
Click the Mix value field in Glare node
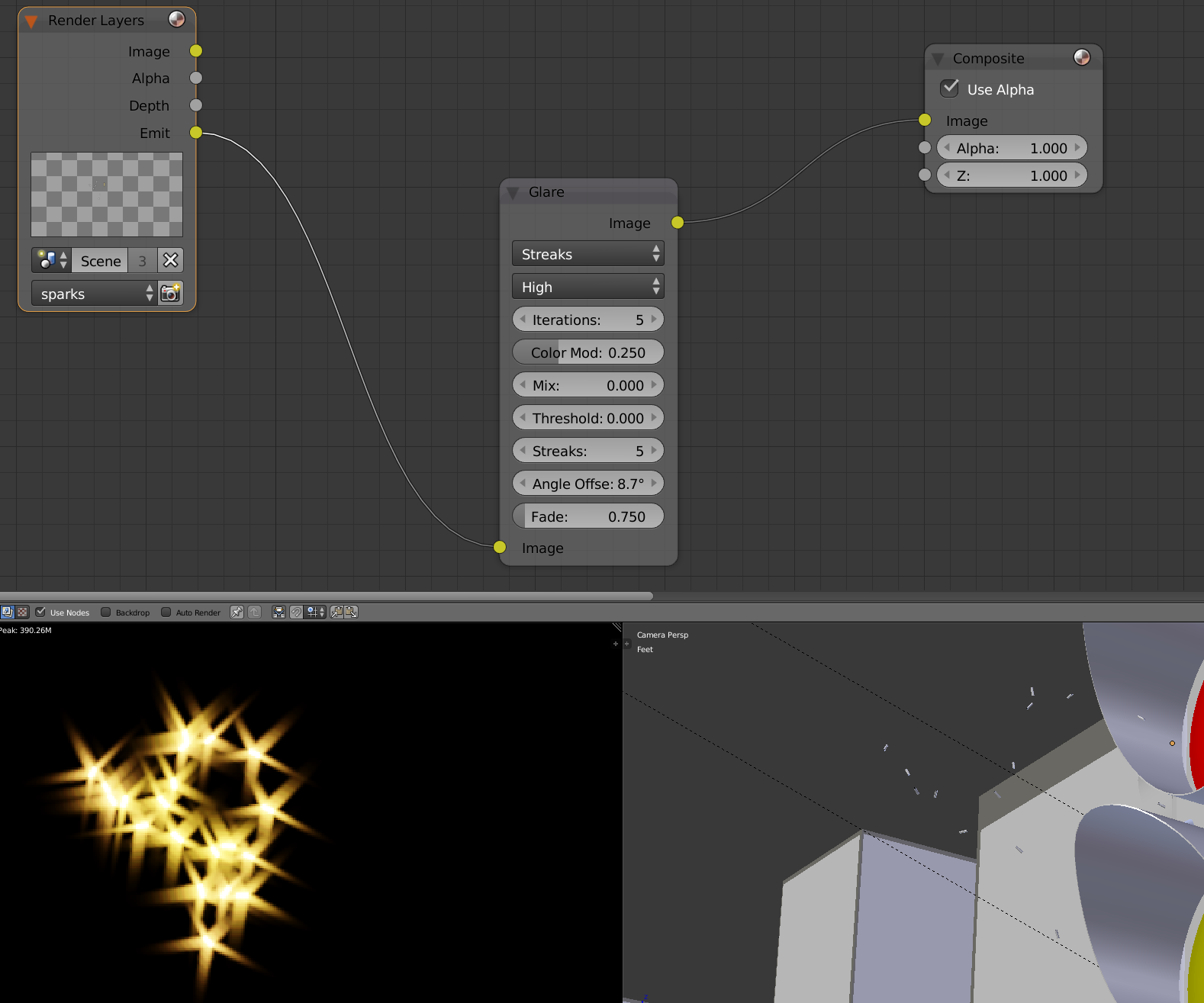tap(588, 385)
